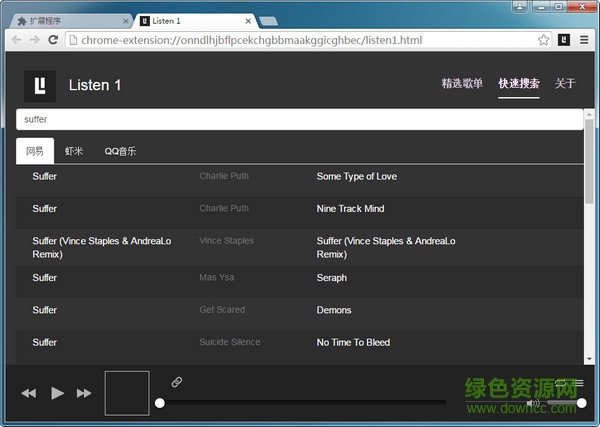Select the QQ音乐 source tab
600x427 pixels.
click(120, 152)
